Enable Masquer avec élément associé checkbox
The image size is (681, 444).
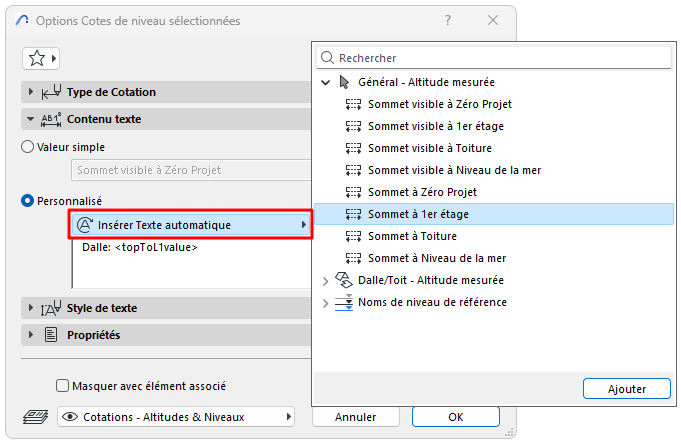(63, 386)
